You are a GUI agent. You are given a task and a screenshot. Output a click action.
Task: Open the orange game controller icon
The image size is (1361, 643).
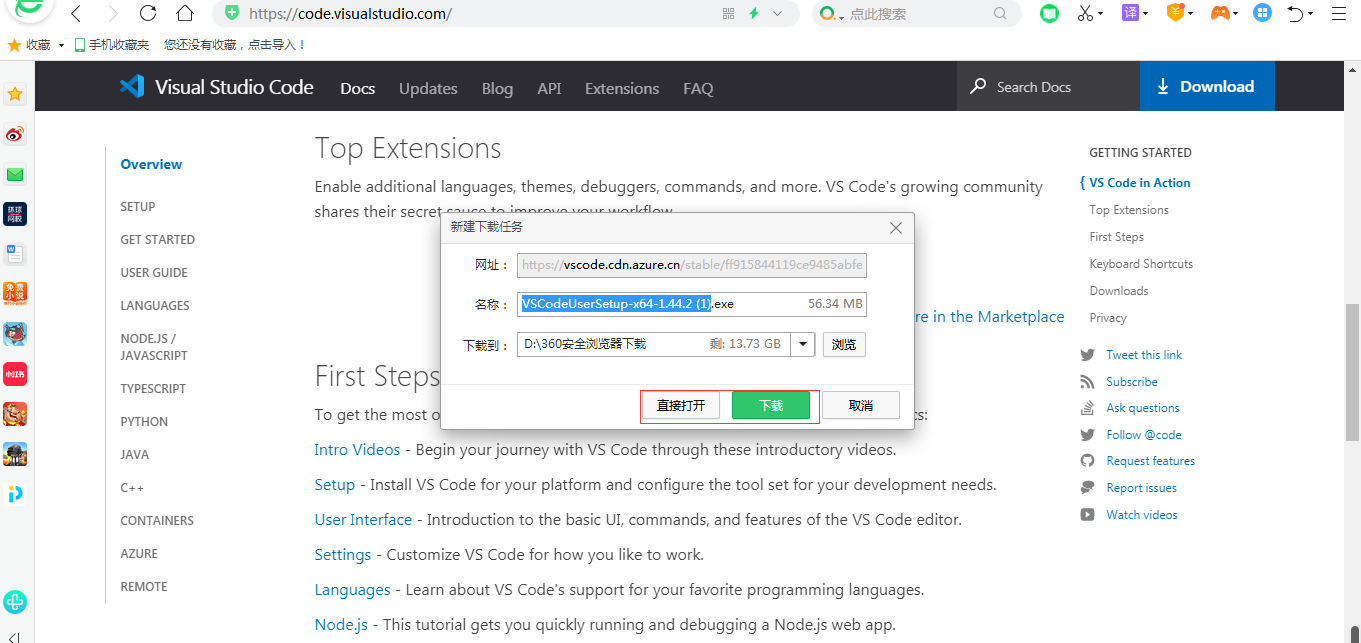click(1220, 14)
